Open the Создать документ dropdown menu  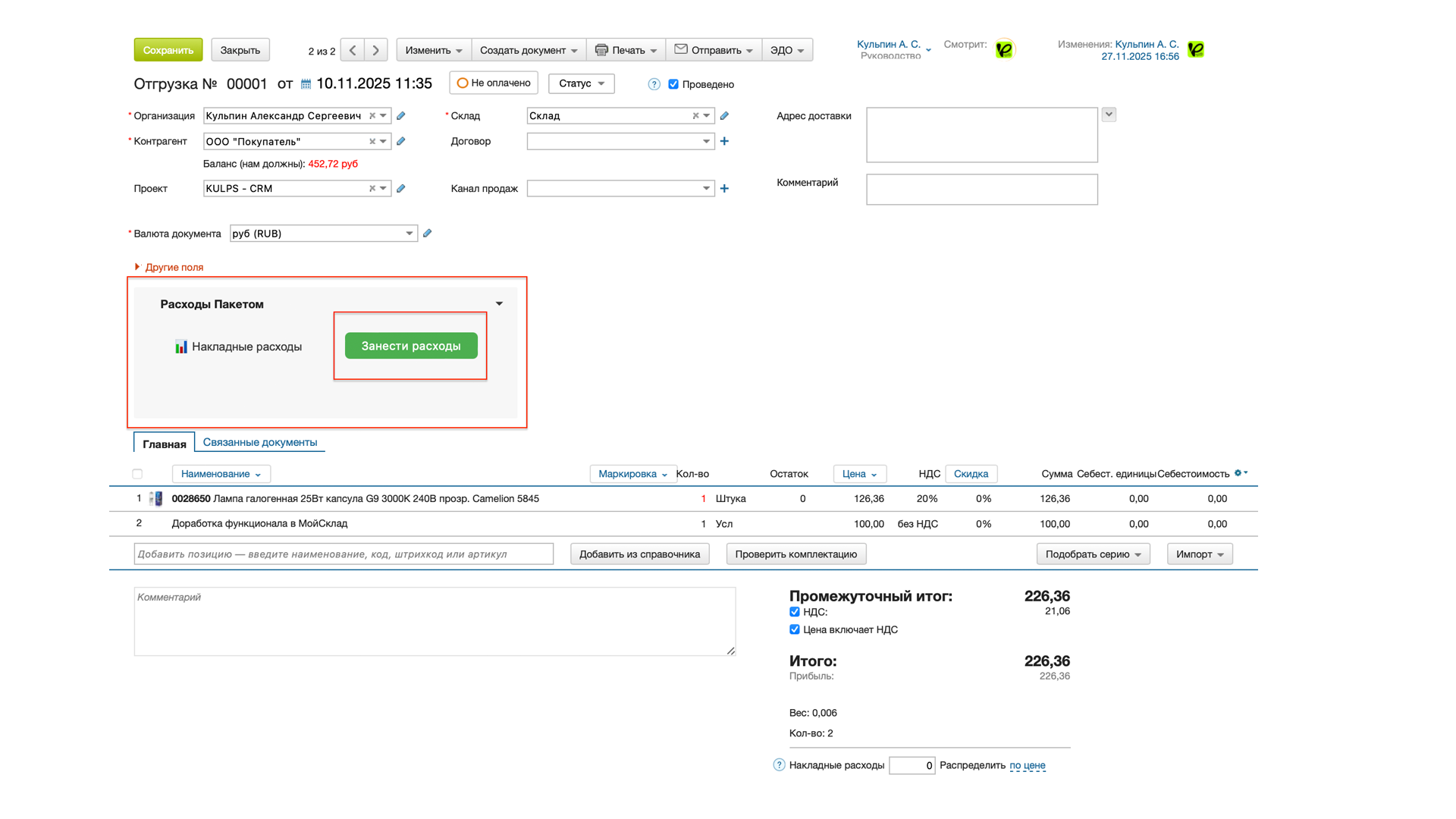tap(529, 50)
